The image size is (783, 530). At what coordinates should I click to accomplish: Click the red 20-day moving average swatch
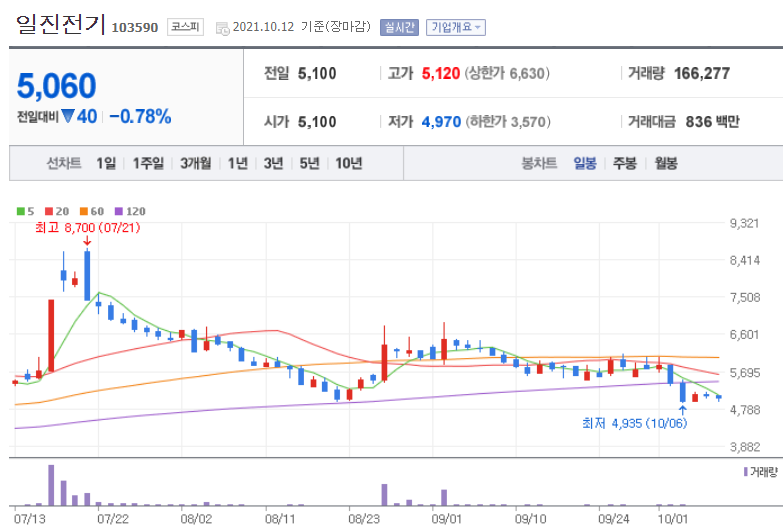tap(49, 211)
